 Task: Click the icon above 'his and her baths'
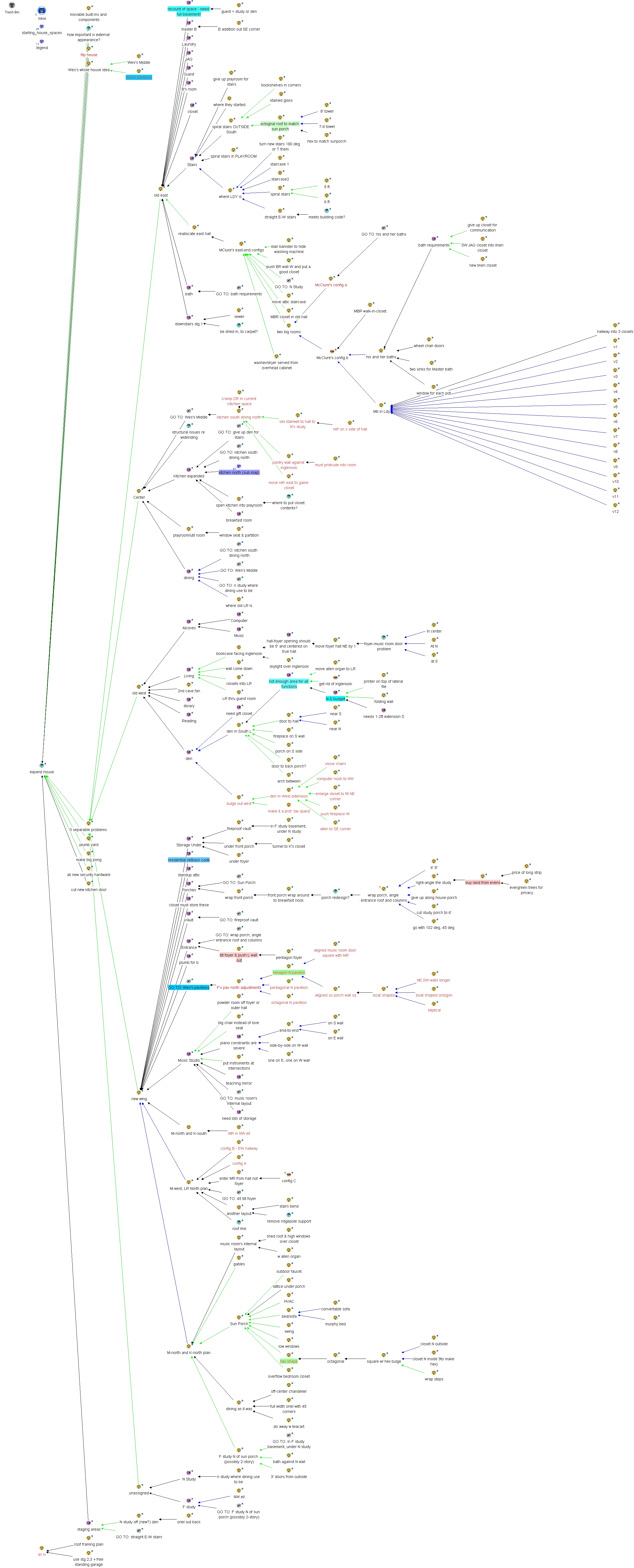coord(381,351)
